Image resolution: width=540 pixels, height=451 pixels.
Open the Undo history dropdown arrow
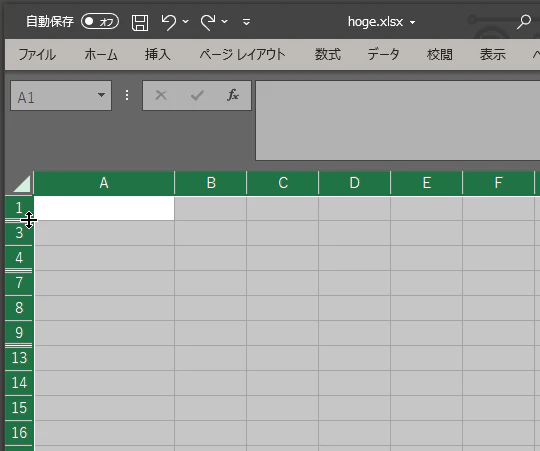click(186, 21)
